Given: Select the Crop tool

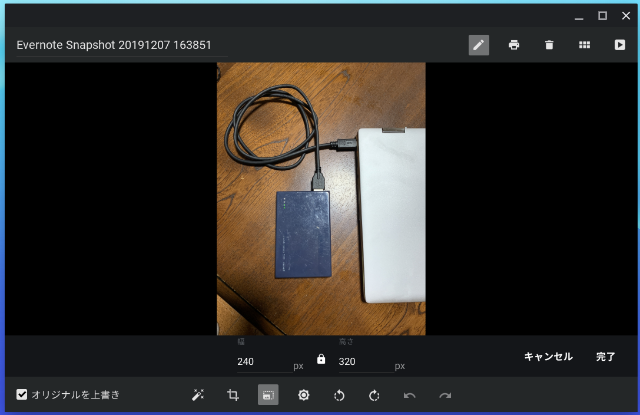Looking at the screenshot, I should (x=233, y=395).
